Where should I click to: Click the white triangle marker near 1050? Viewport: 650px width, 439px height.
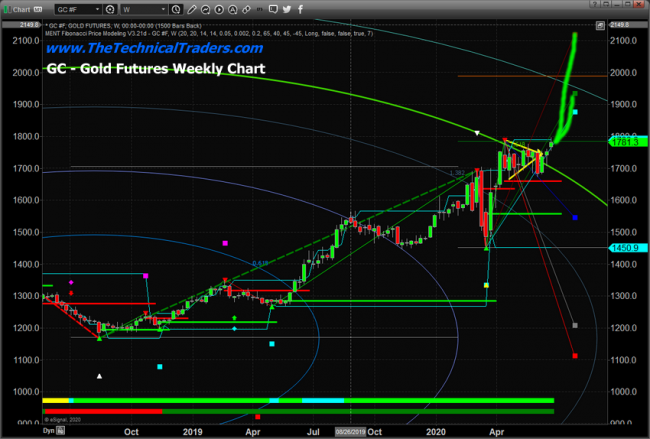tap(99, 376)
